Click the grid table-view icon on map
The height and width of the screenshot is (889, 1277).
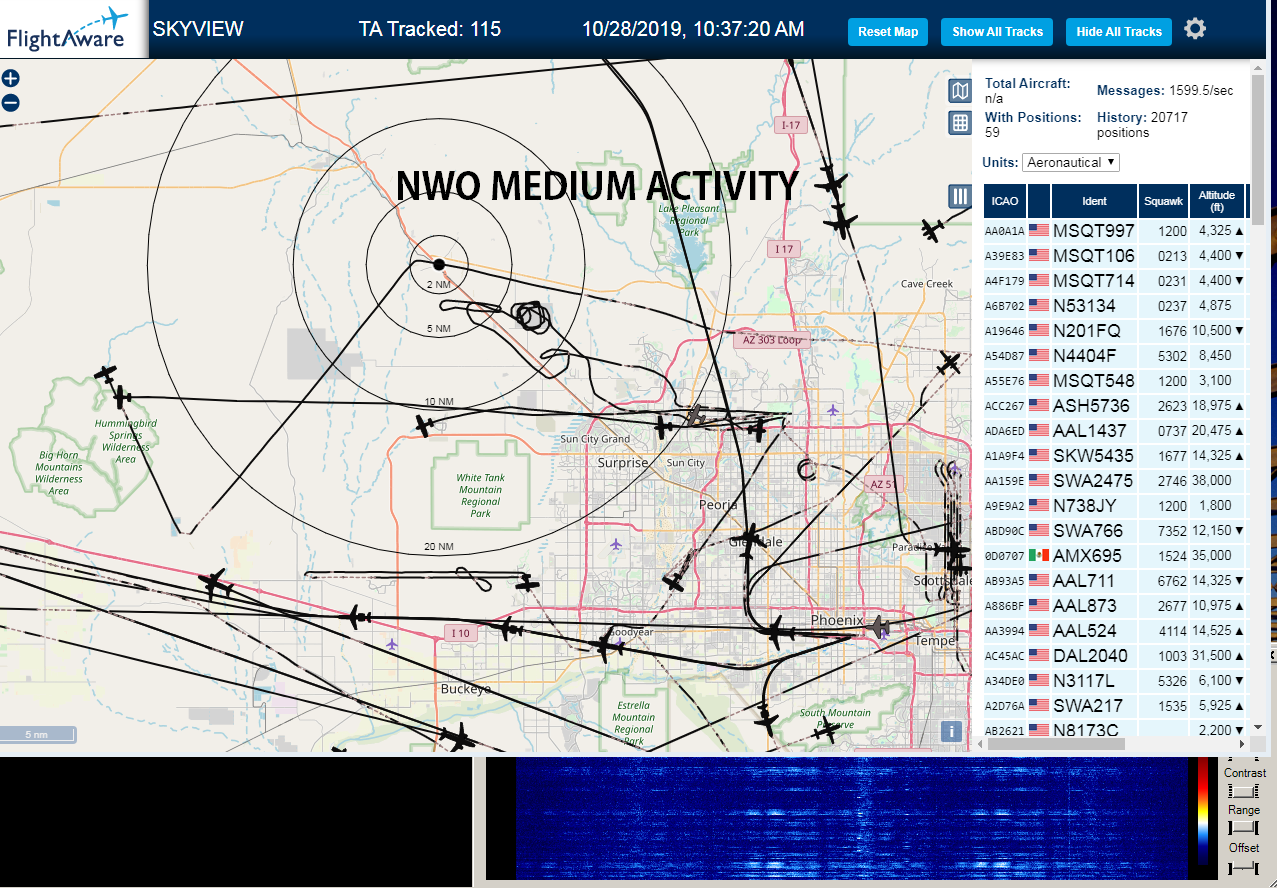tap(960, 123)
